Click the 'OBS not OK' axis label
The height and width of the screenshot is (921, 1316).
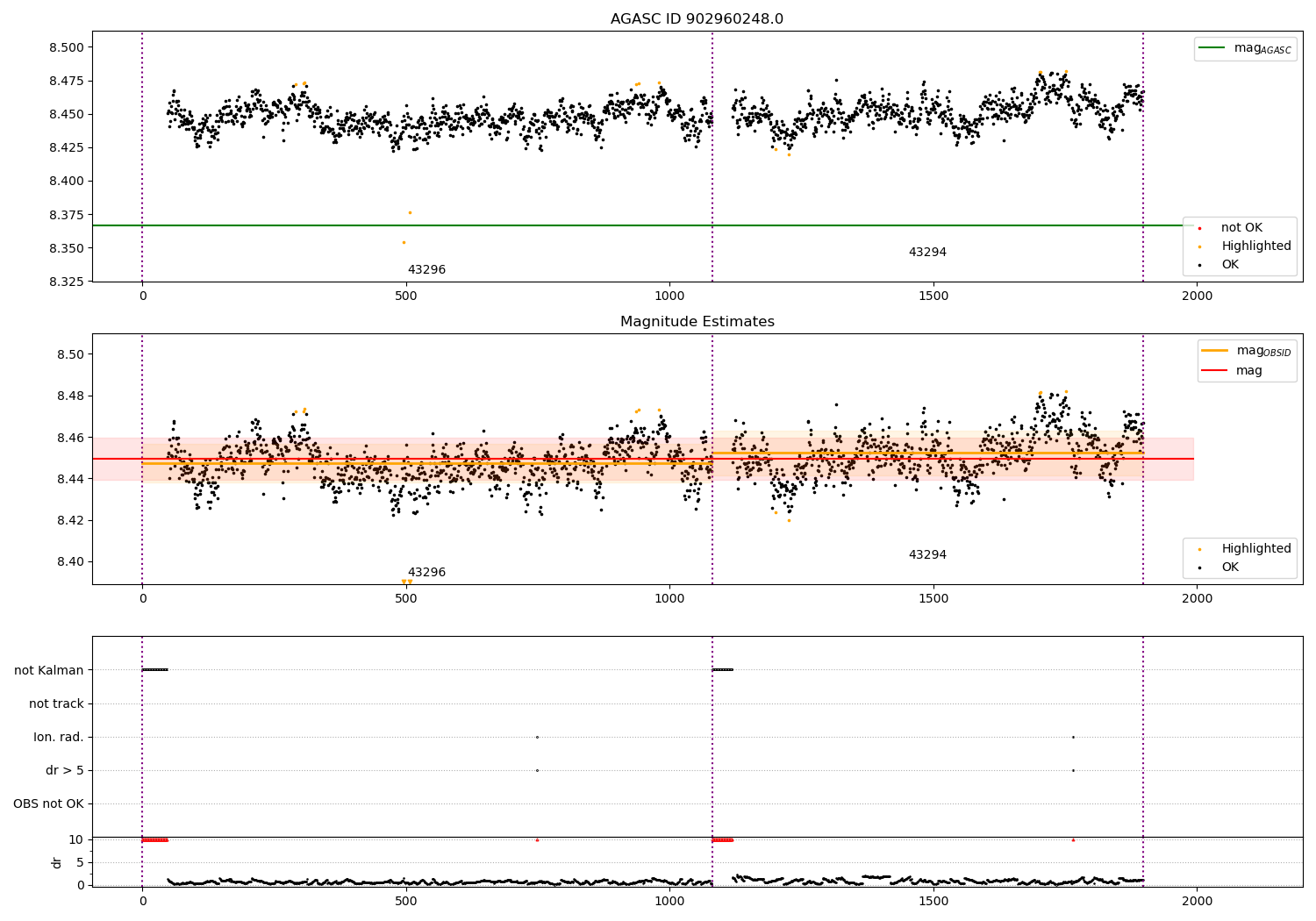coord(48,803)
